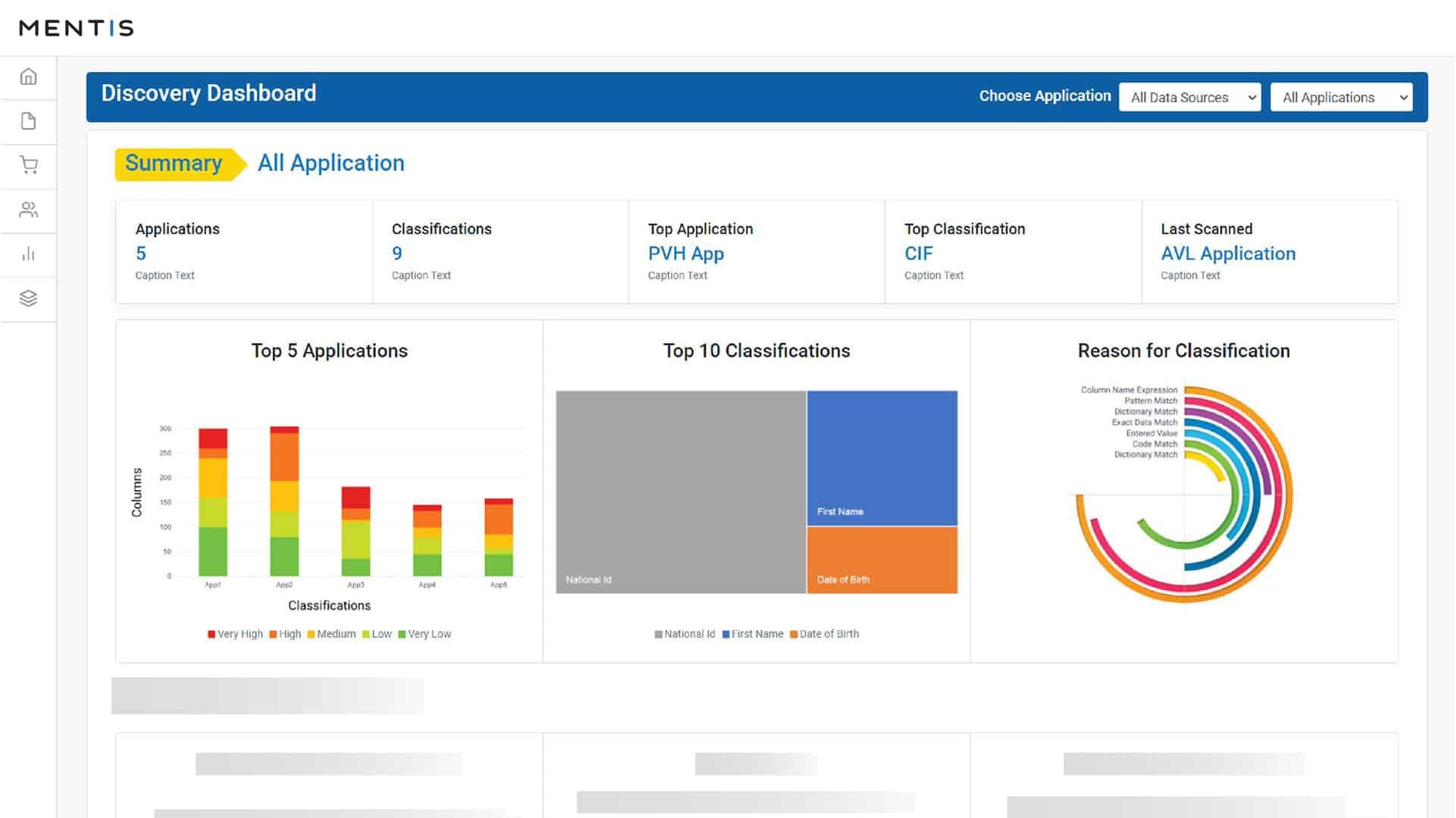Select the users group sidebar icon
This screenshot has height=818, width=1456.
[28, 210]
